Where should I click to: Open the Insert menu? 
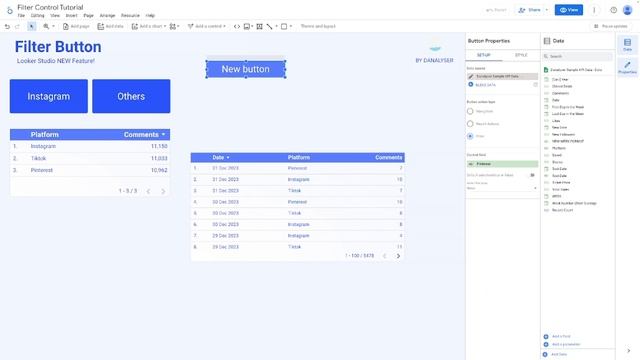tap(71, 16)
